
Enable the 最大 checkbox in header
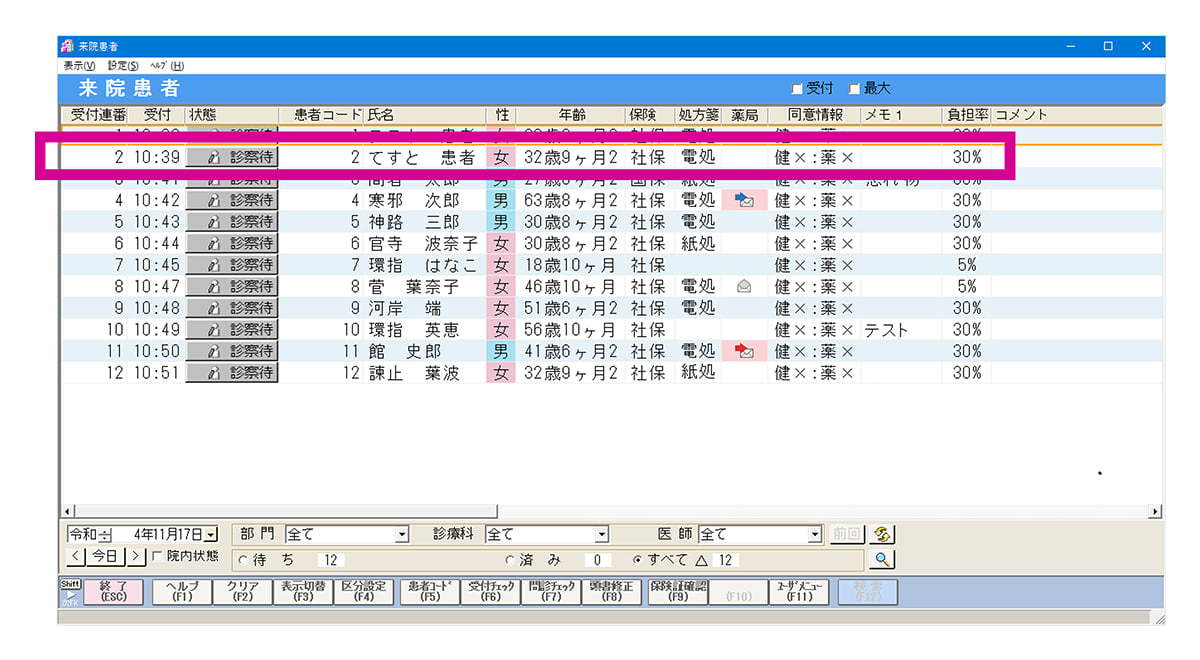point(854,89)
